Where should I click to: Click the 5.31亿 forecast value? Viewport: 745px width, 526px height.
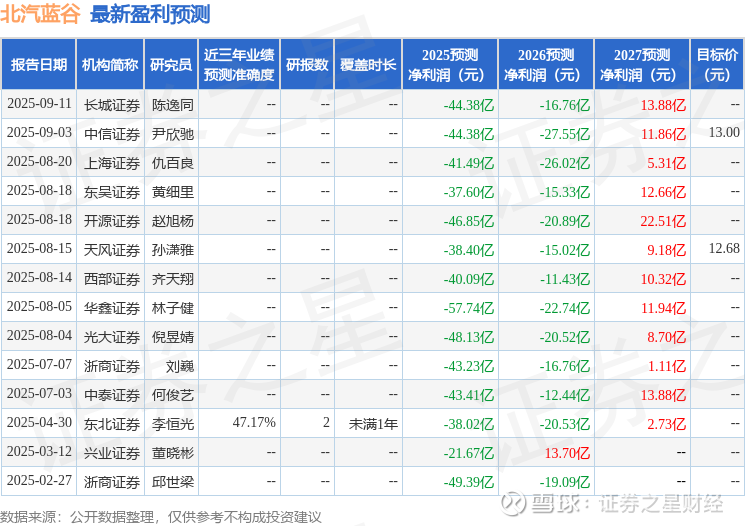pos(666,163)
